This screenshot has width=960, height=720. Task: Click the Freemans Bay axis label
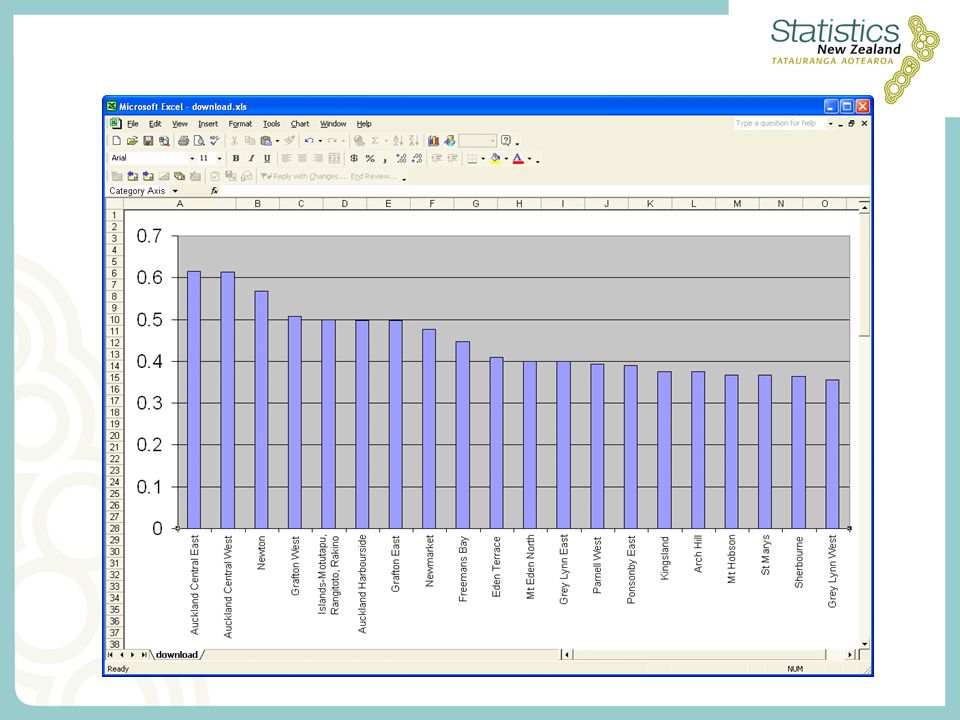pyautogui.click(x=463, y=569)
